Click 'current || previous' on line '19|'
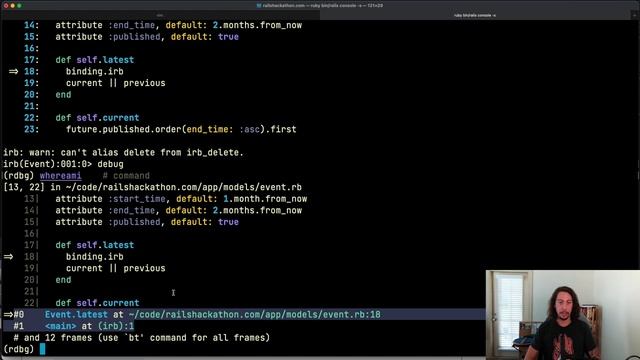The height and width of the screenshot is (360, 640). point(116,268)
